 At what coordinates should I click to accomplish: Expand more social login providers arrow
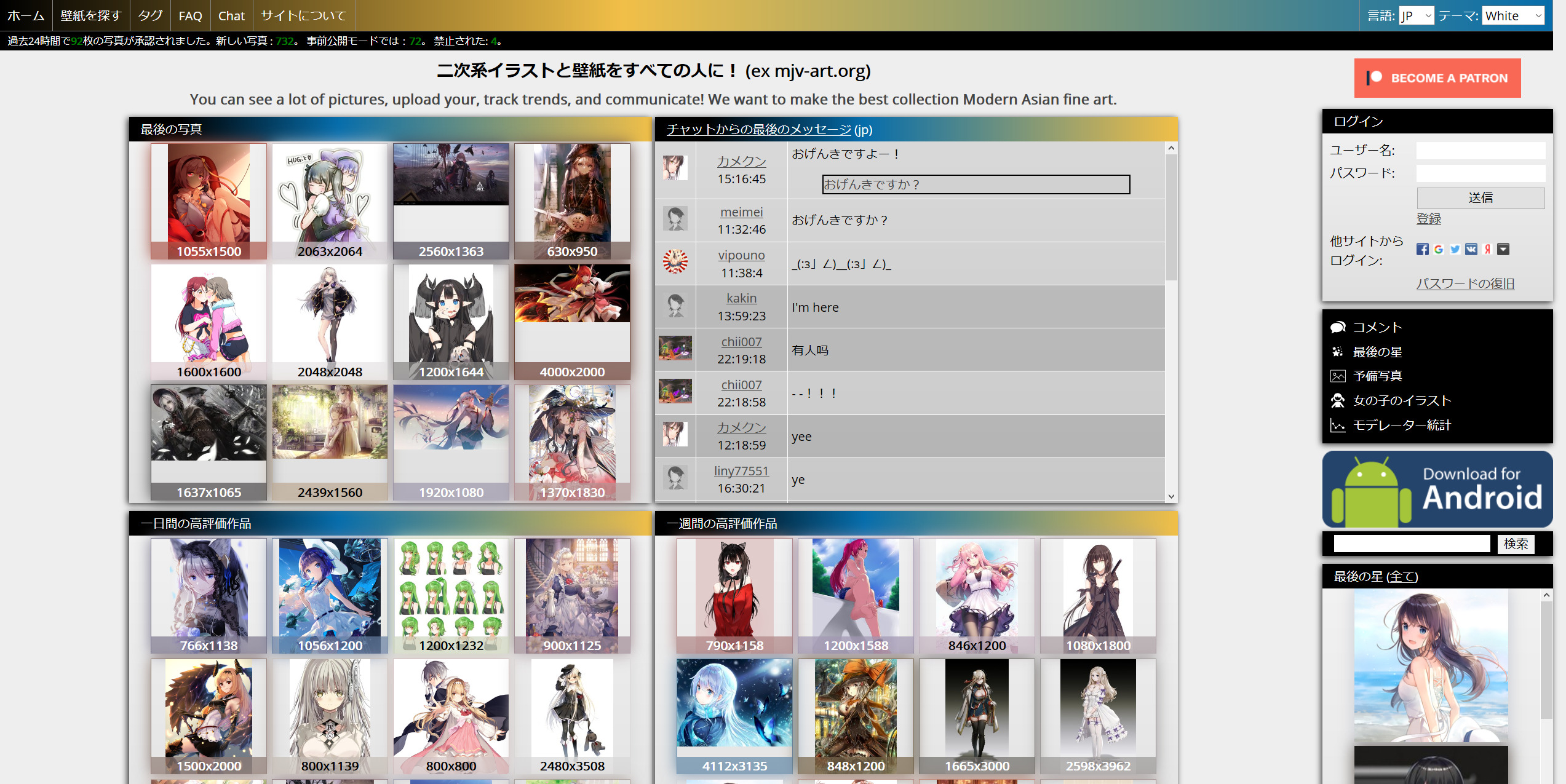pyautogui.click(x=1503, y=249)
